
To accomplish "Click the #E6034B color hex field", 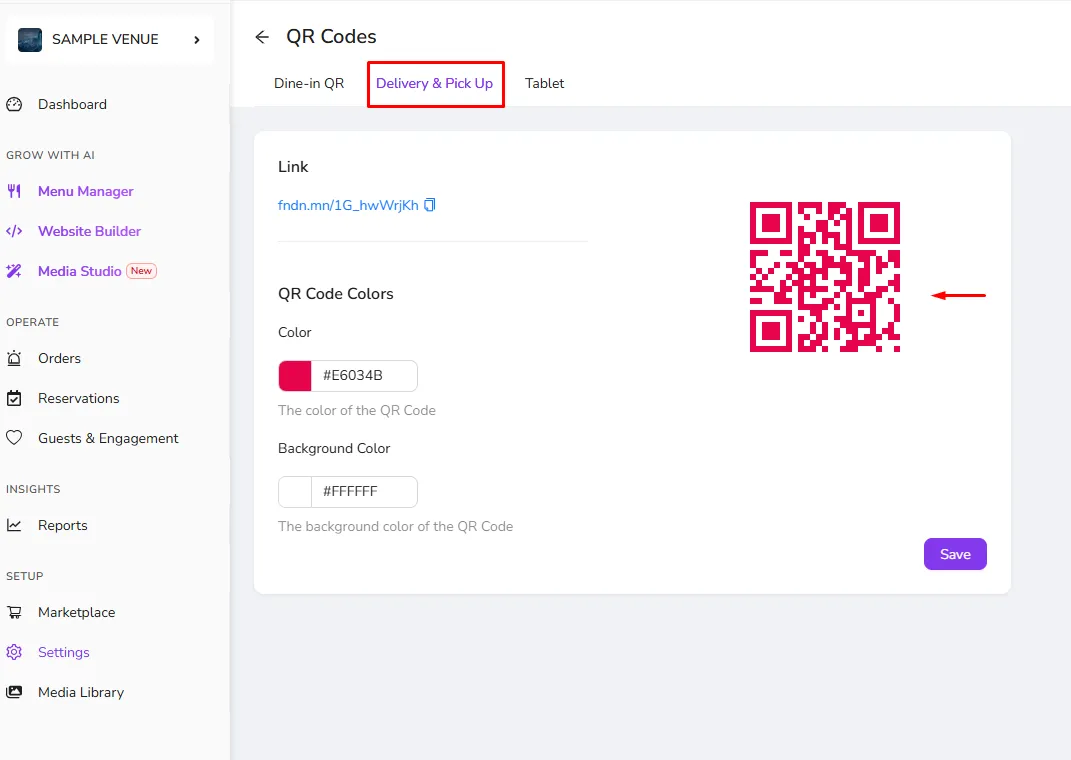I will point(364,376).
